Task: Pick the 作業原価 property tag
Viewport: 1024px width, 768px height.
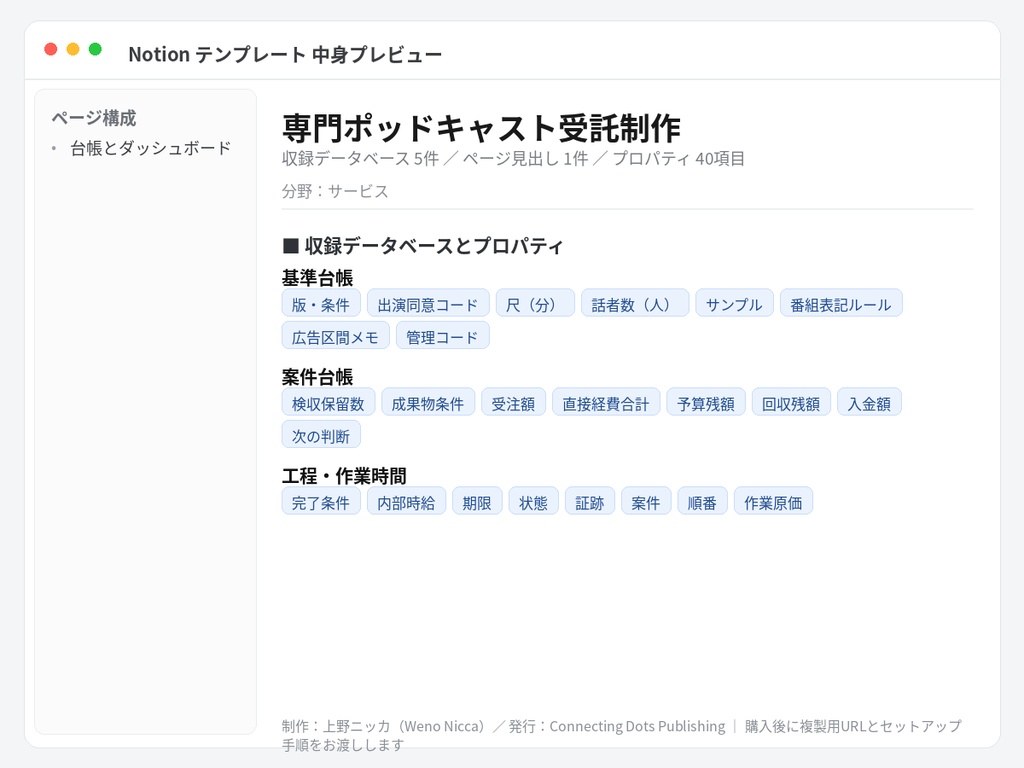Action: click(x=773, y=501)
